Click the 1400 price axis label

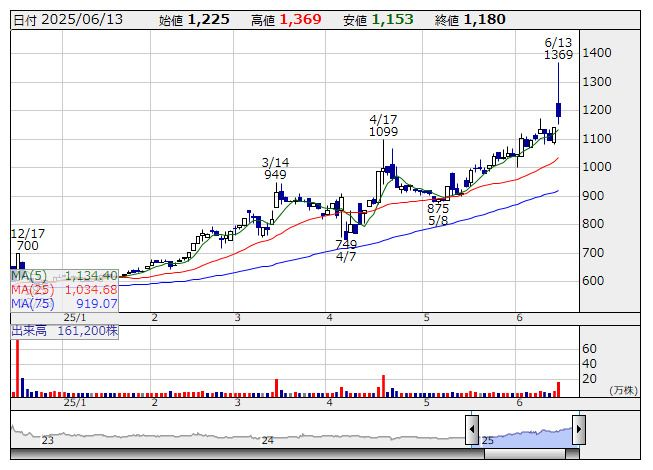tap(597, 53)
